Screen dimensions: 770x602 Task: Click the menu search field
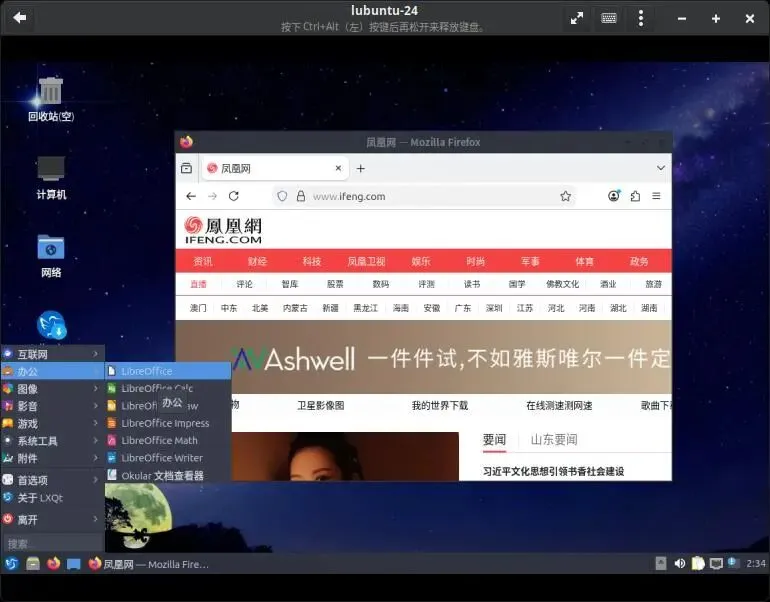(53, 544)
